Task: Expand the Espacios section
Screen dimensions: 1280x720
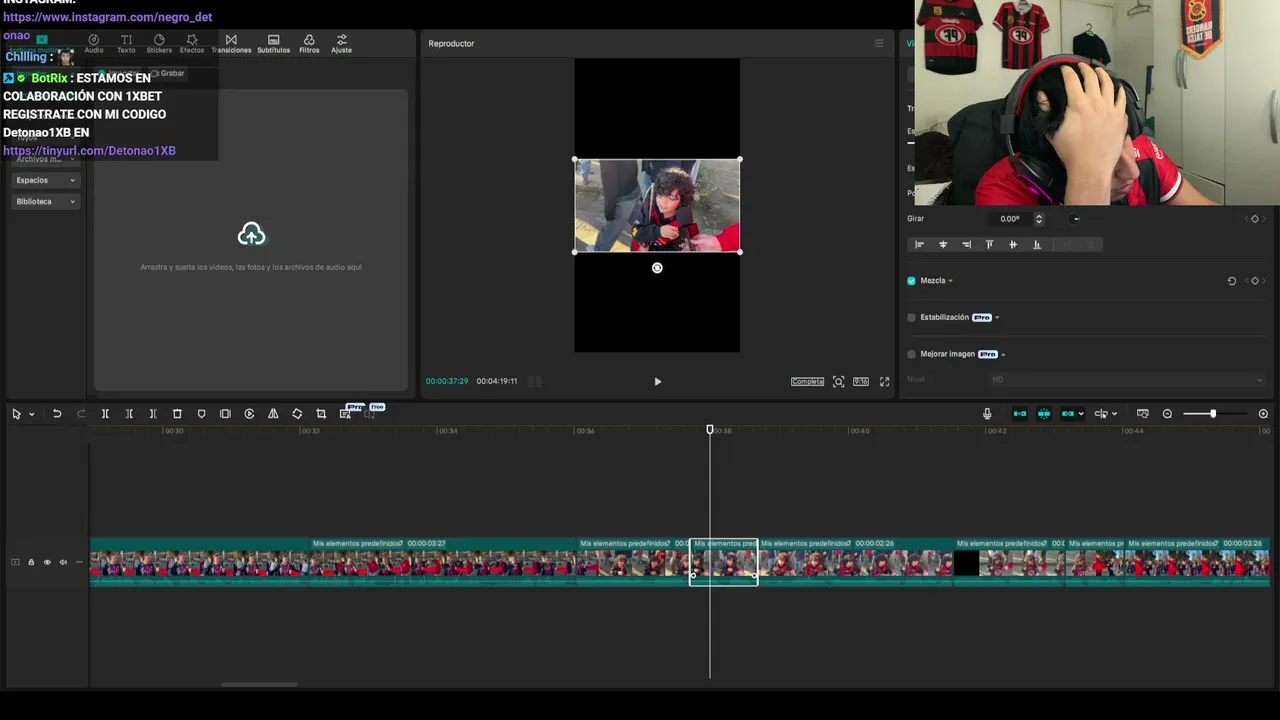Action: click(x=45, y=180)
